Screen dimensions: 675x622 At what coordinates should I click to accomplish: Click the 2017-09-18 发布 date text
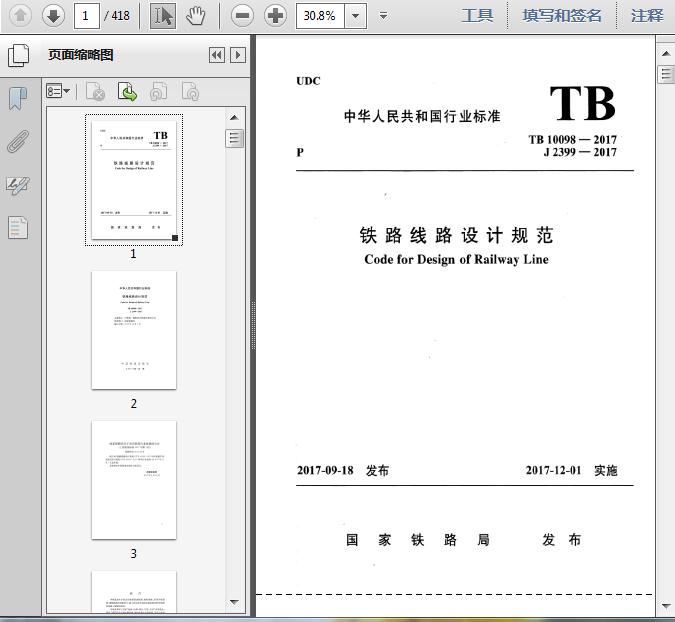343,470
